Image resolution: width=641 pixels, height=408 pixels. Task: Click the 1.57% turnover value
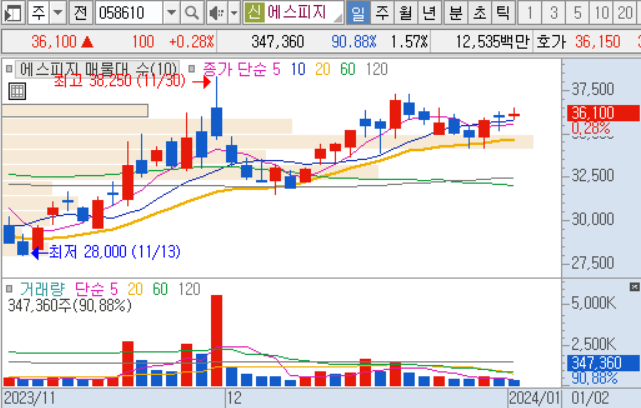(409, 42)
